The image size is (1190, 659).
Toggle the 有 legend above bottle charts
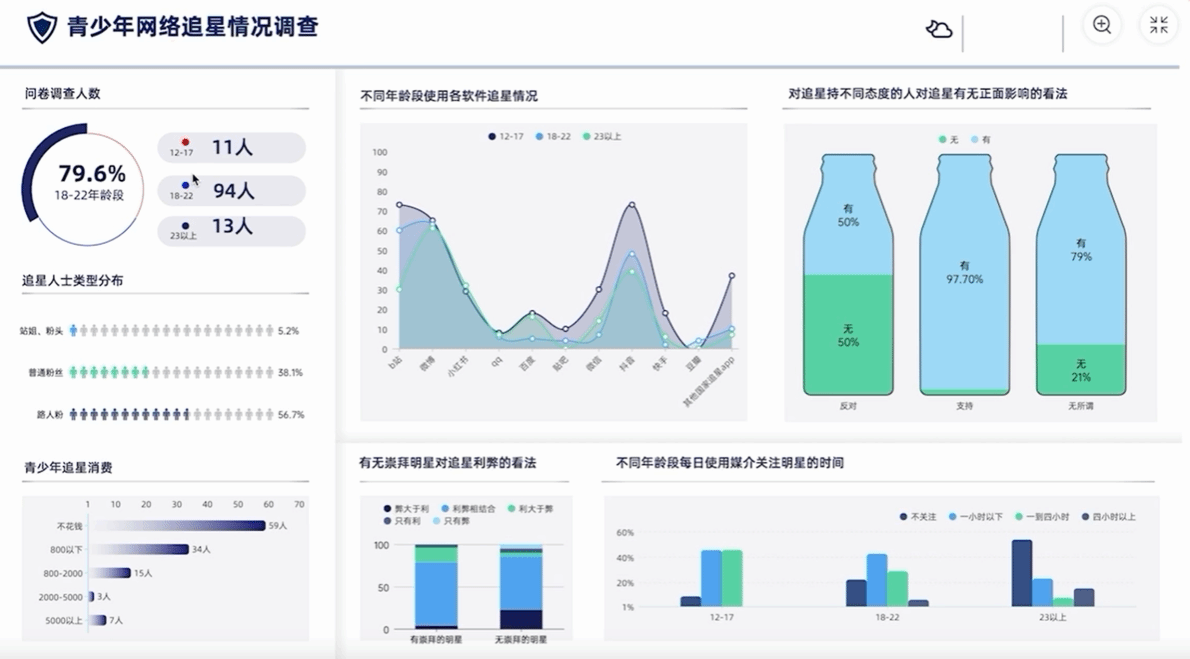[980, 140]
